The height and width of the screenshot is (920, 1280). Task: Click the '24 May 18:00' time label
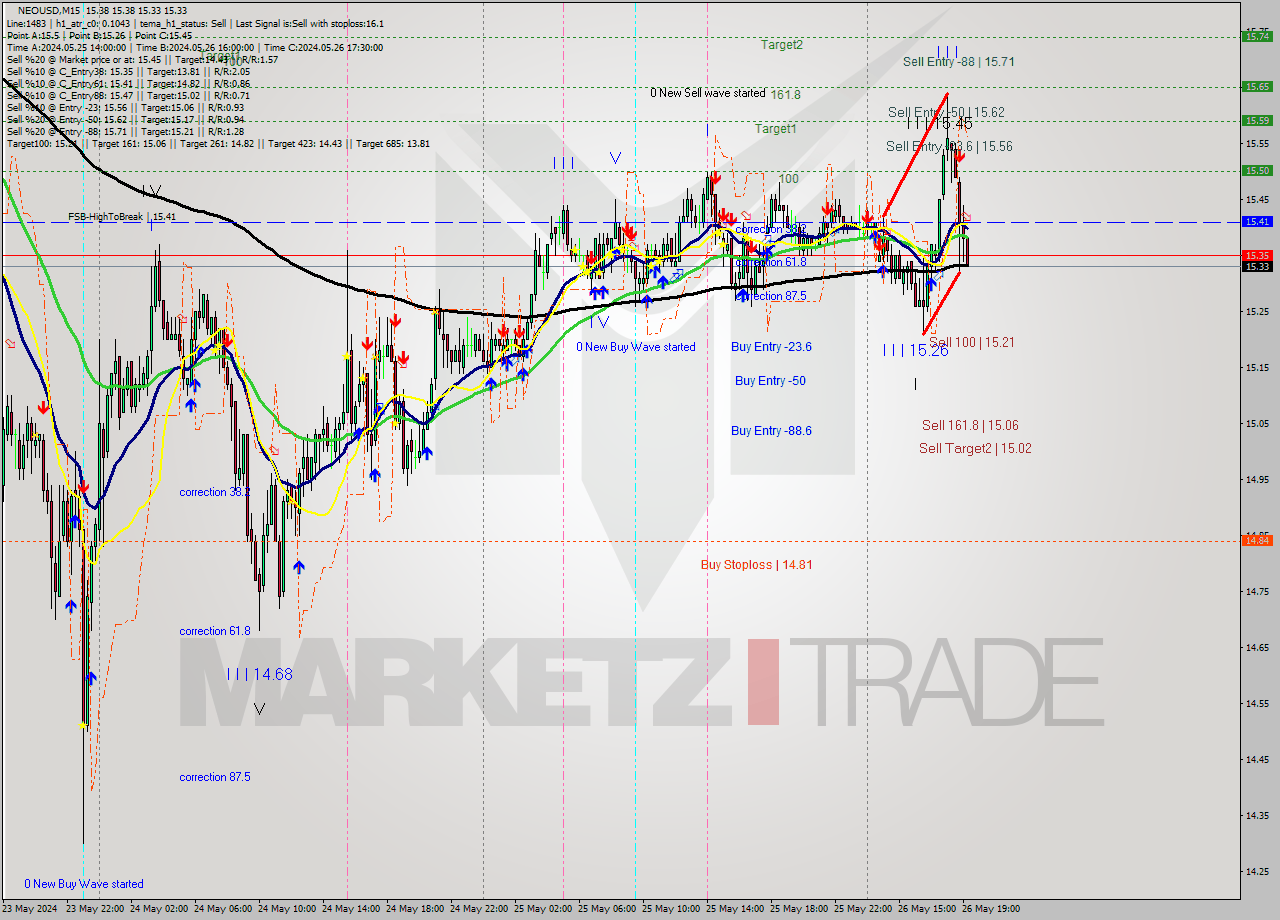pyautogui.click(x=416, y=909)
